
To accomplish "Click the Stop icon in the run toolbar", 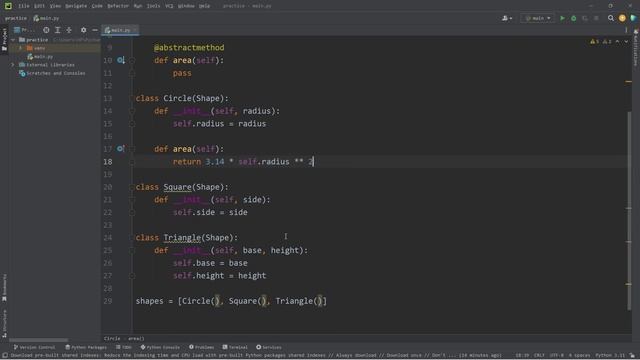I will [596, 18].
